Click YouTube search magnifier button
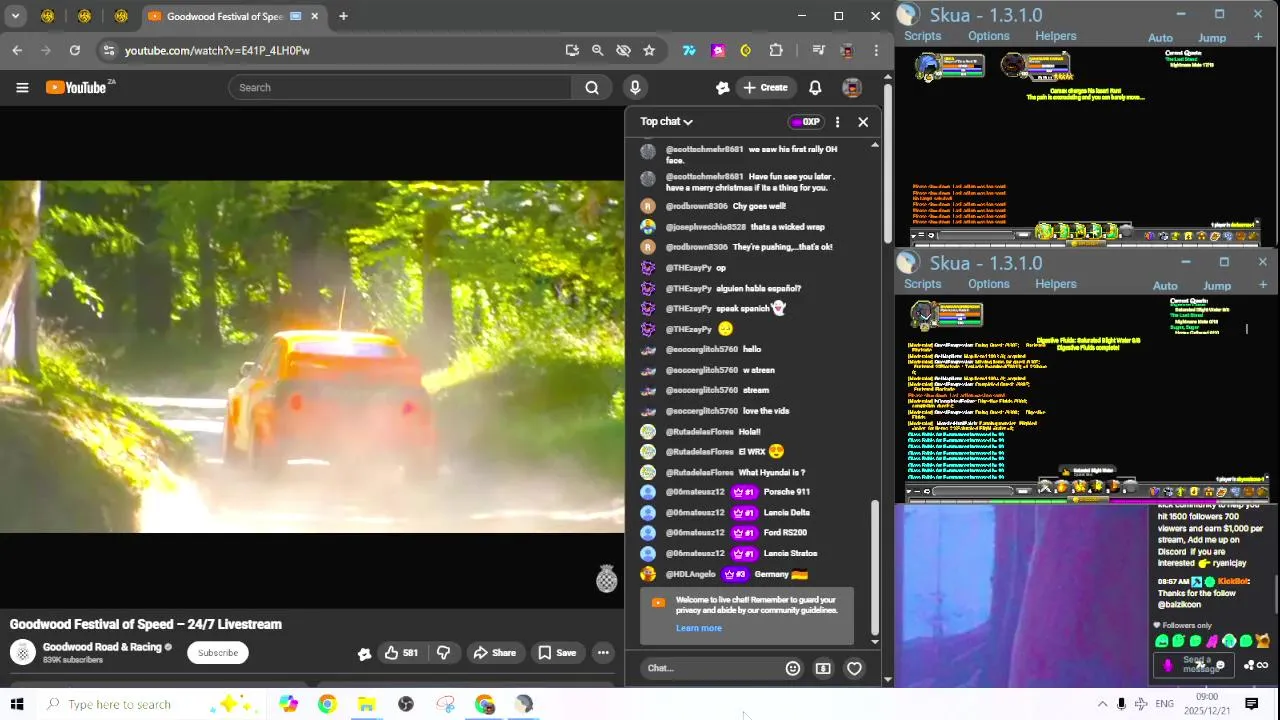 [x=592, y=87]
